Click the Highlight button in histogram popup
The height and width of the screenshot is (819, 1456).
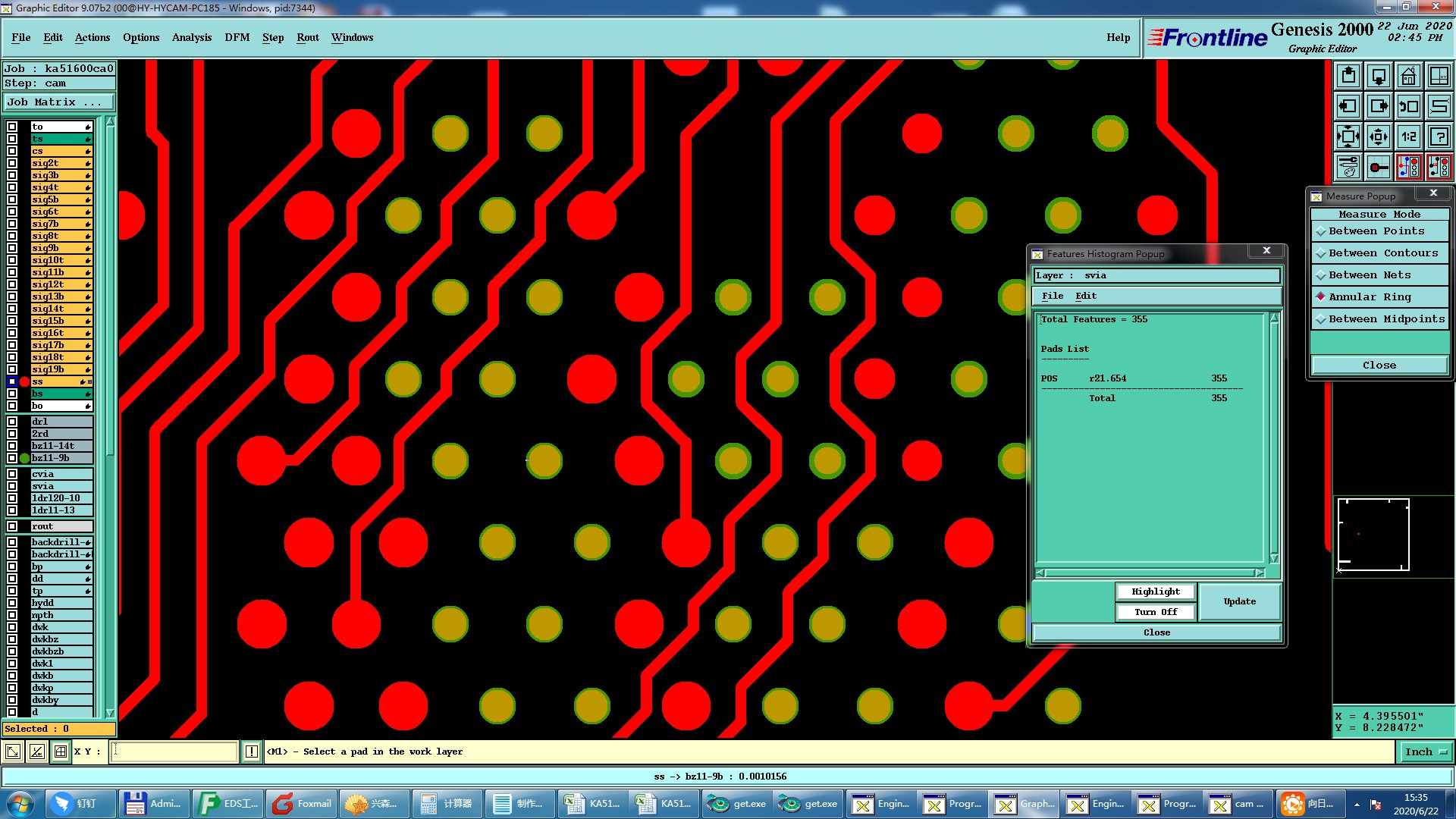point(1155,591)
